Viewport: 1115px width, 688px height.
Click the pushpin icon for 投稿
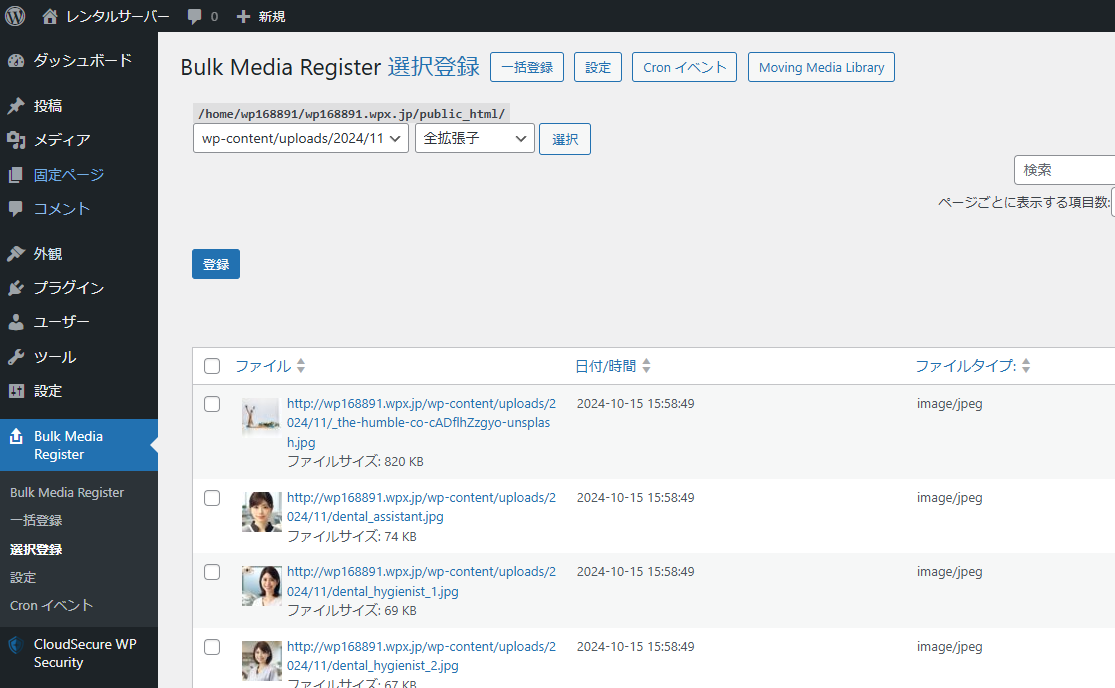tap(16, 106)
